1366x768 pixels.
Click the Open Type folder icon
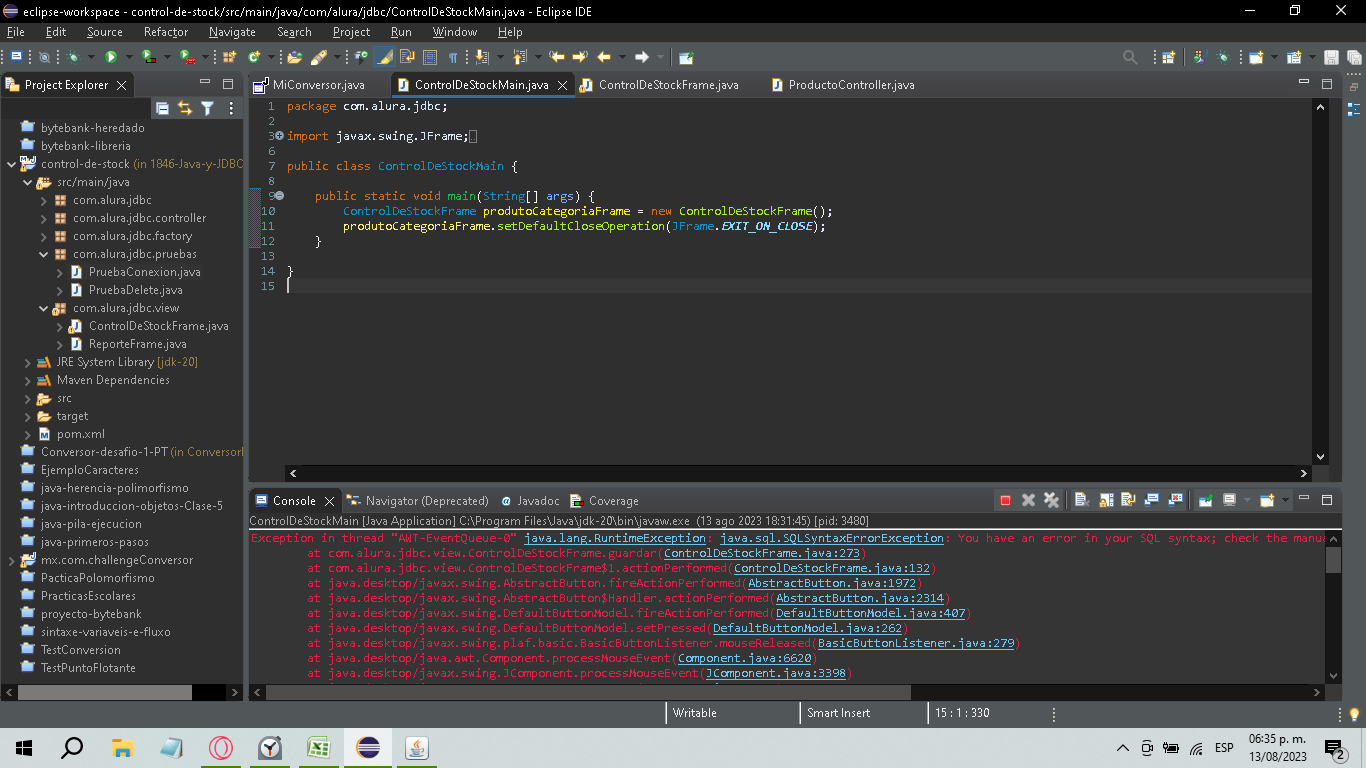click(295, 57)
